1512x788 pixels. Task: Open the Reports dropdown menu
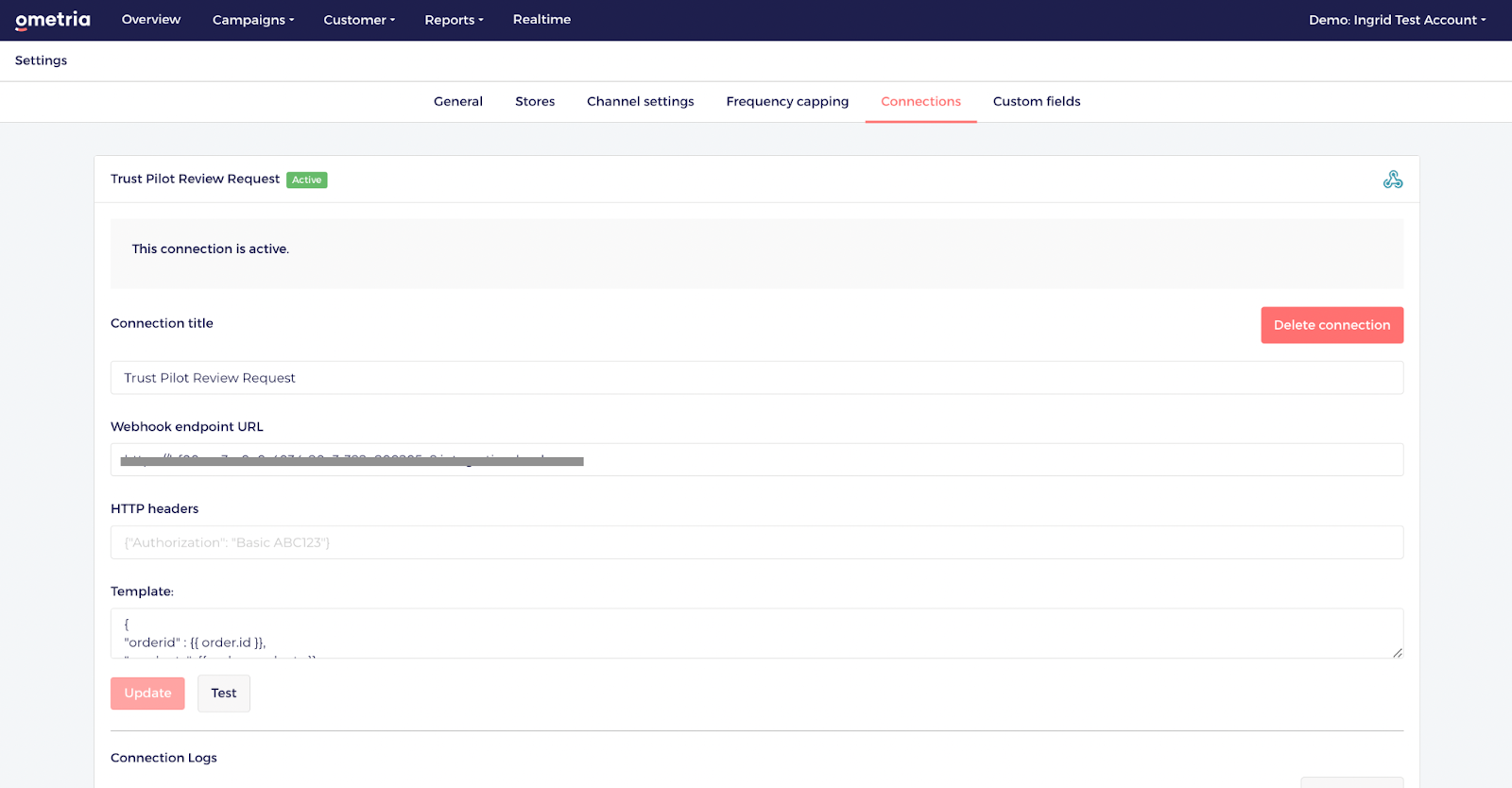pyautogui.click(x=454, y=20)
